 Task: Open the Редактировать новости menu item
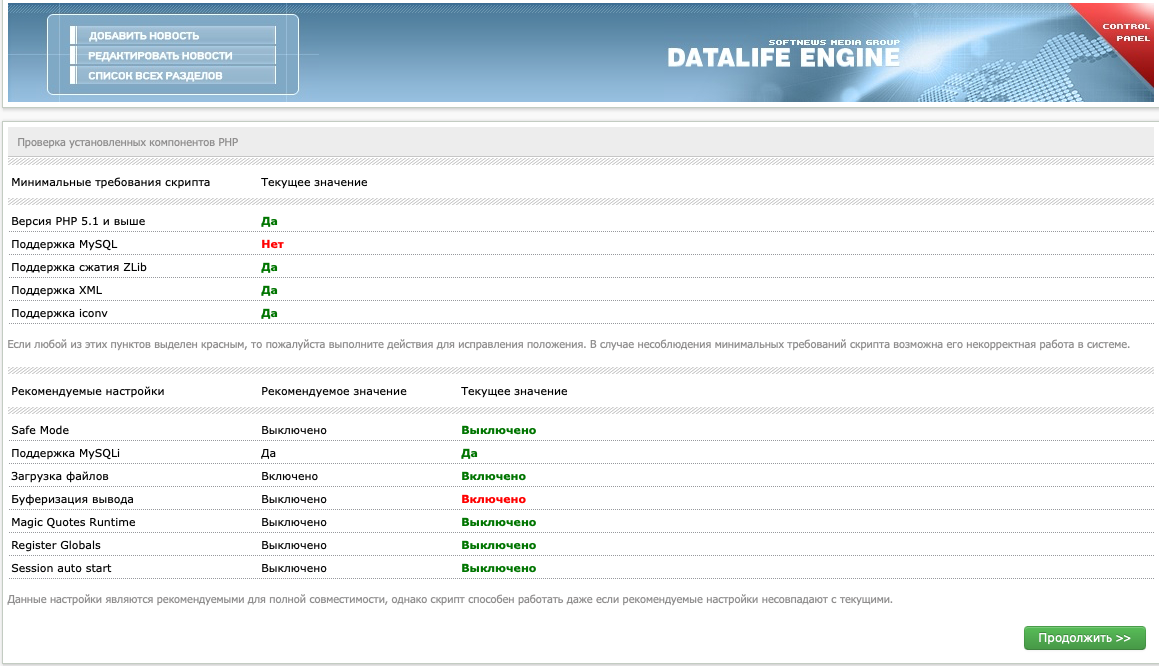160,56
